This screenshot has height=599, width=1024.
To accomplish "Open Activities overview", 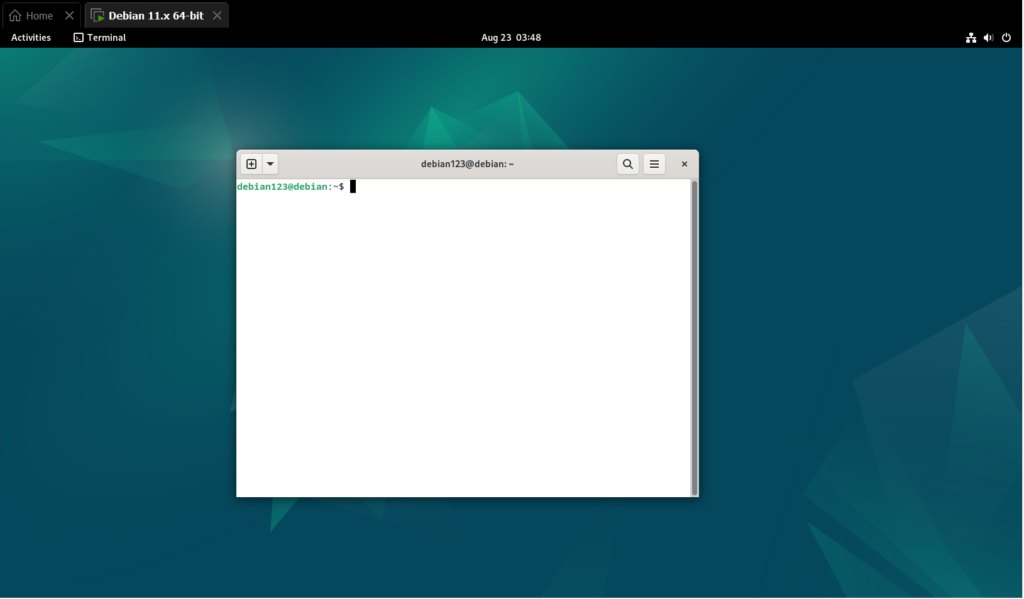I will [x=30, y=37].
